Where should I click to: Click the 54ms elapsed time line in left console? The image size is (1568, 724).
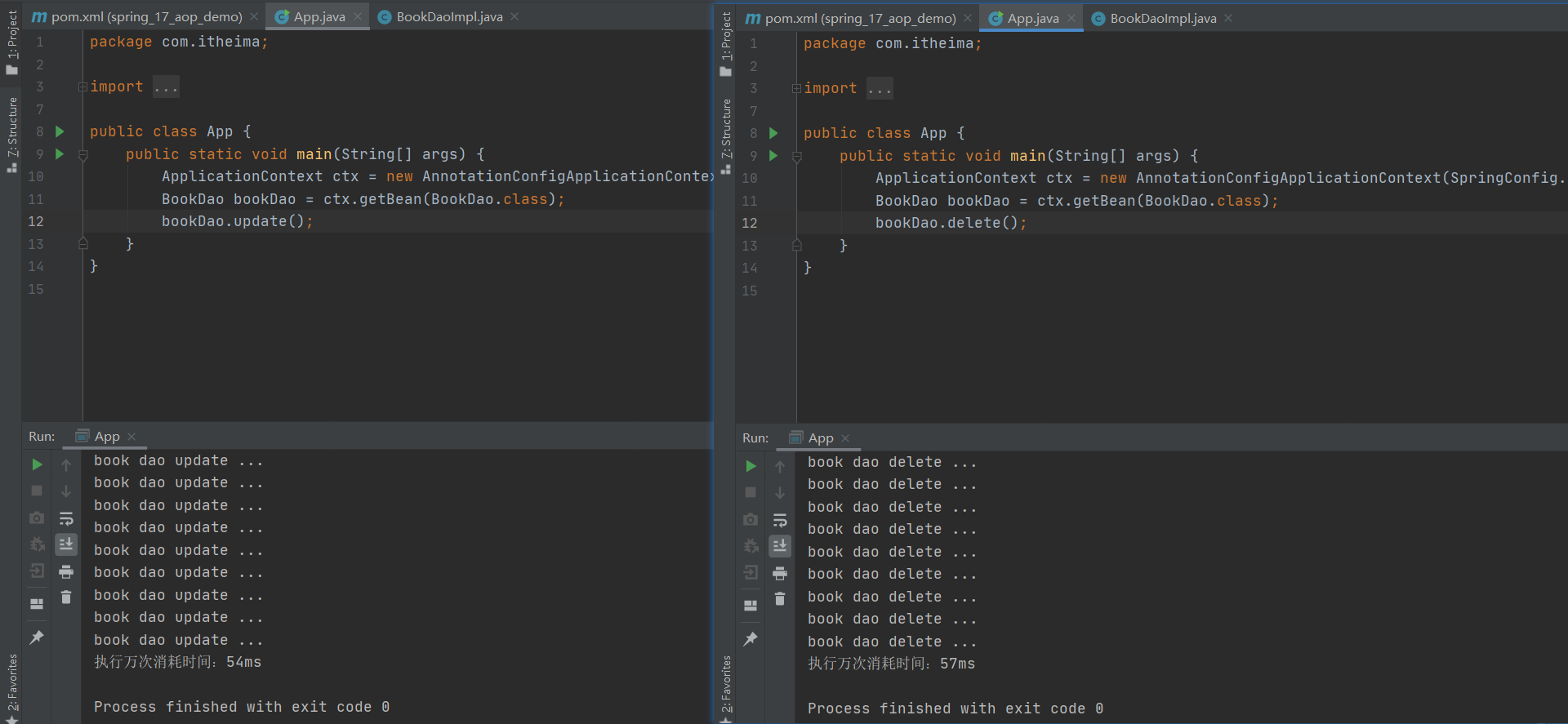pyautogui.click(x=177, y=662)
